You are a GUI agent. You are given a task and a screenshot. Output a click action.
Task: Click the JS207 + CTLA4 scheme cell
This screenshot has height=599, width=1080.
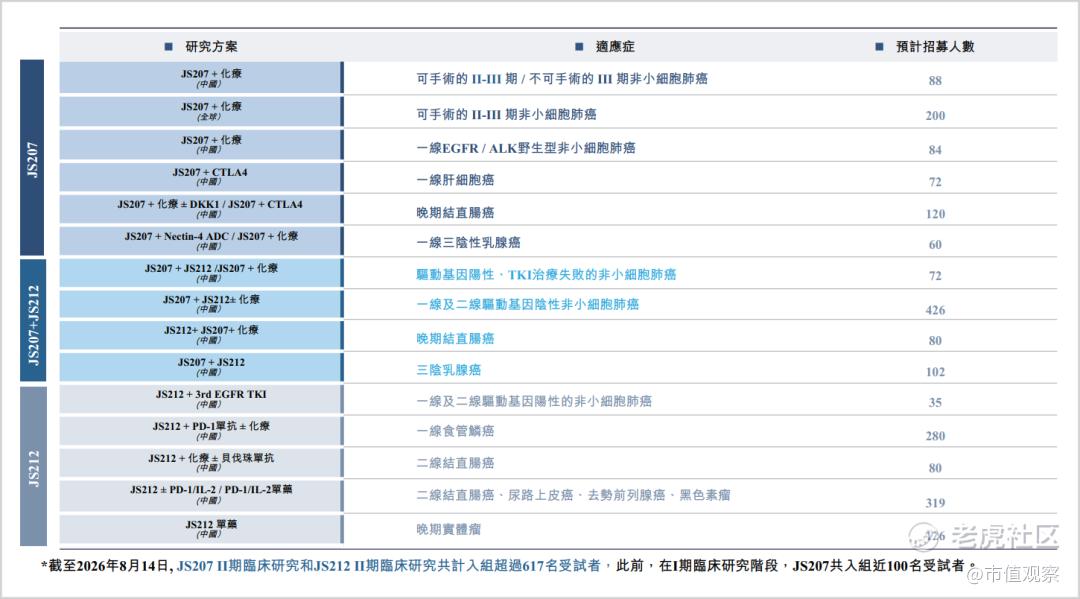(x=201, y=177)
